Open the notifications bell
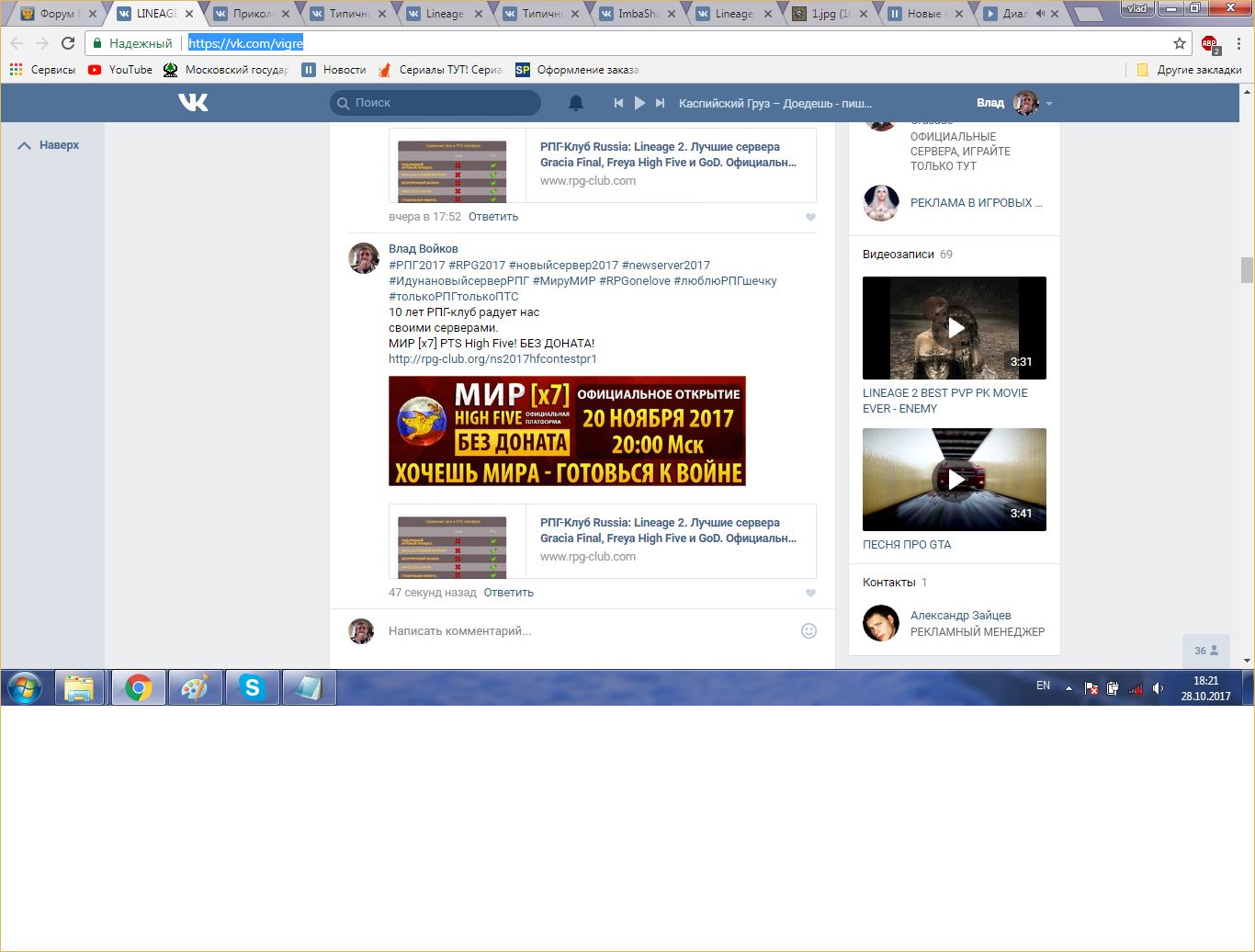 tap(576, 103)
